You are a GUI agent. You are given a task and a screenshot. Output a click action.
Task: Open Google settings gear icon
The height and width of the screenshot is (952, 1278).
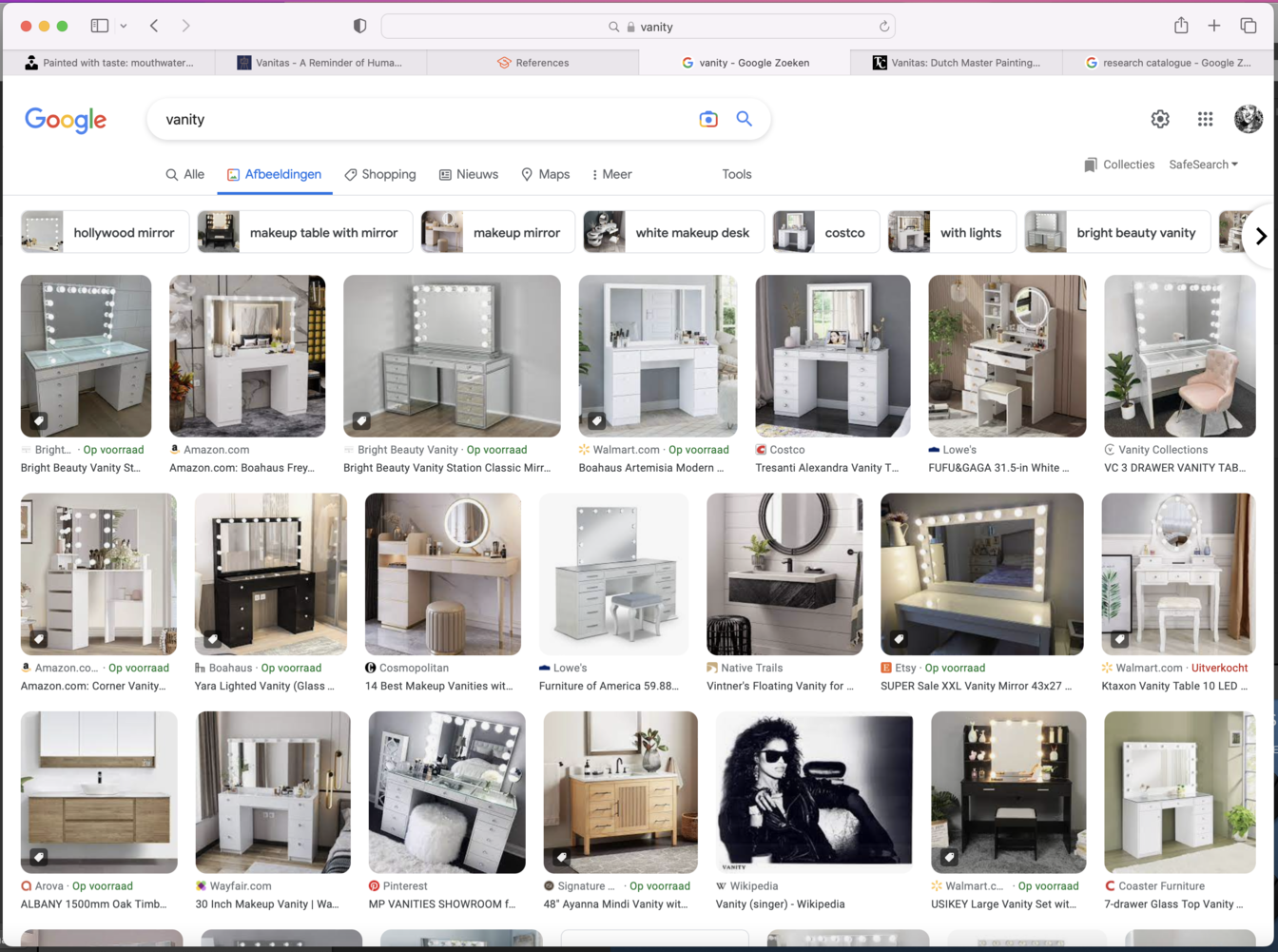(1159, 119)
